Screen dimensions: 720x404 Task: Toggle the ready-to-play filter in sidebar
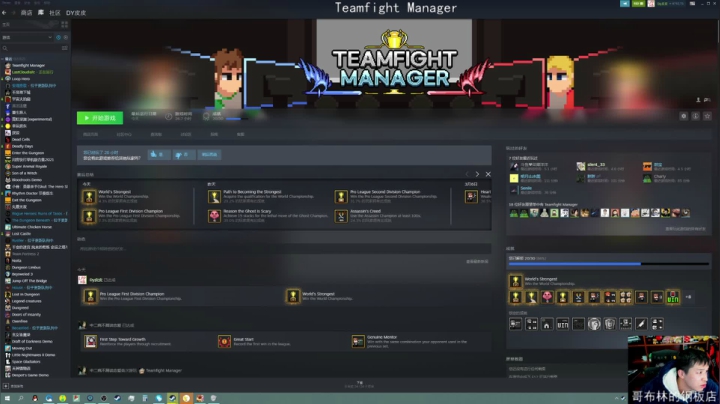[66, 37]
